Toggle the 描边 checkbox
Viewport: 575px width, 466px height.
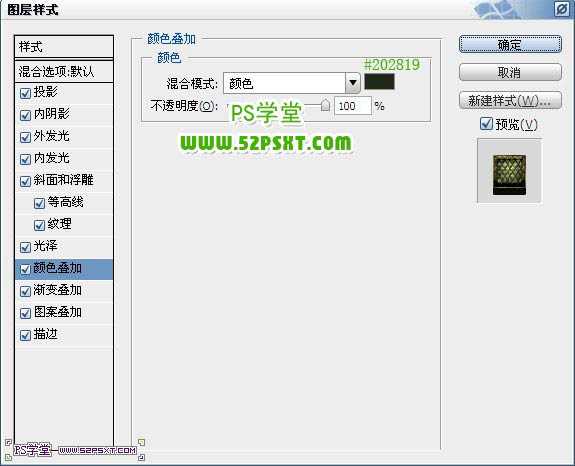coord(25,335)
